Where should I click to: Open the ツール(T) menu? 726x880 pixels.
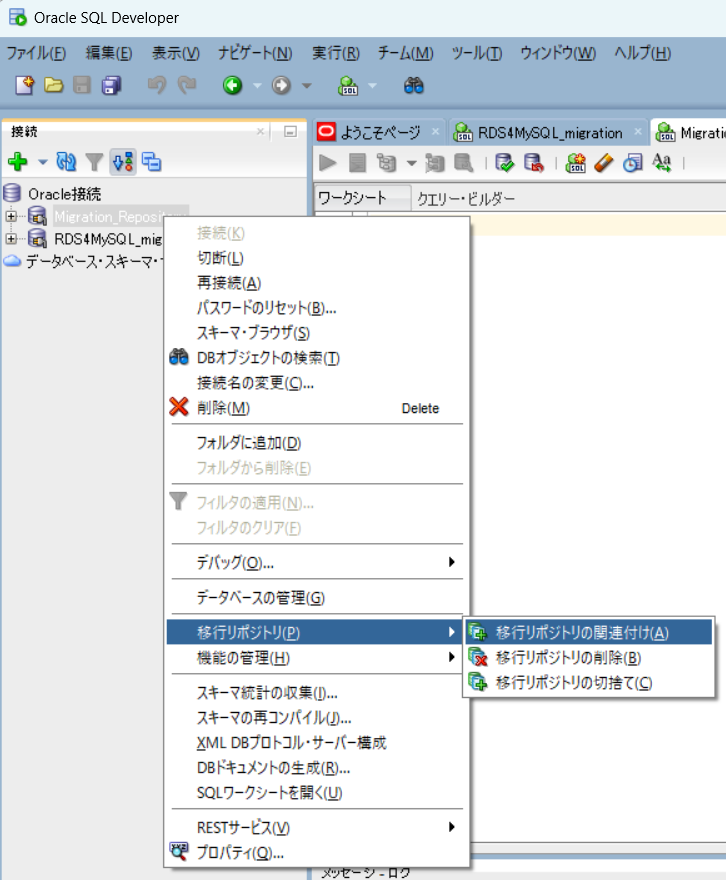476,53
